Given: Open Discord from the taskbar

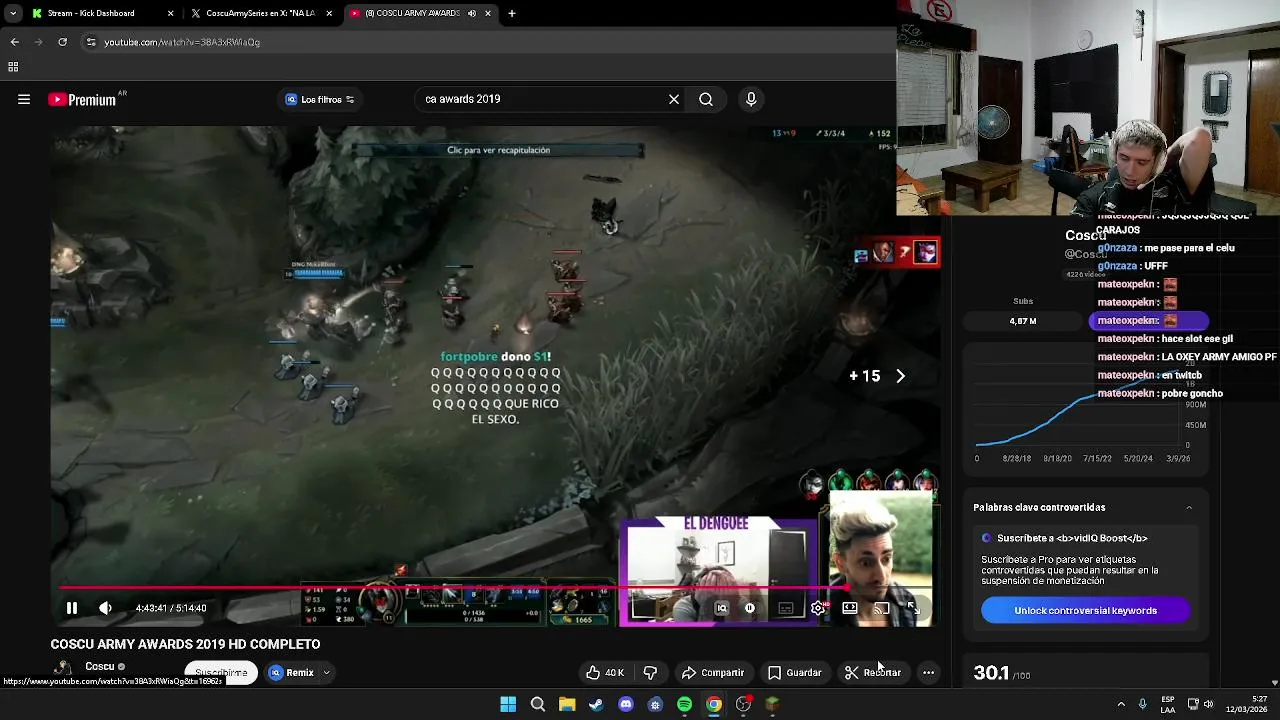Looking at the screenshot, I should [x=626, y=704].
